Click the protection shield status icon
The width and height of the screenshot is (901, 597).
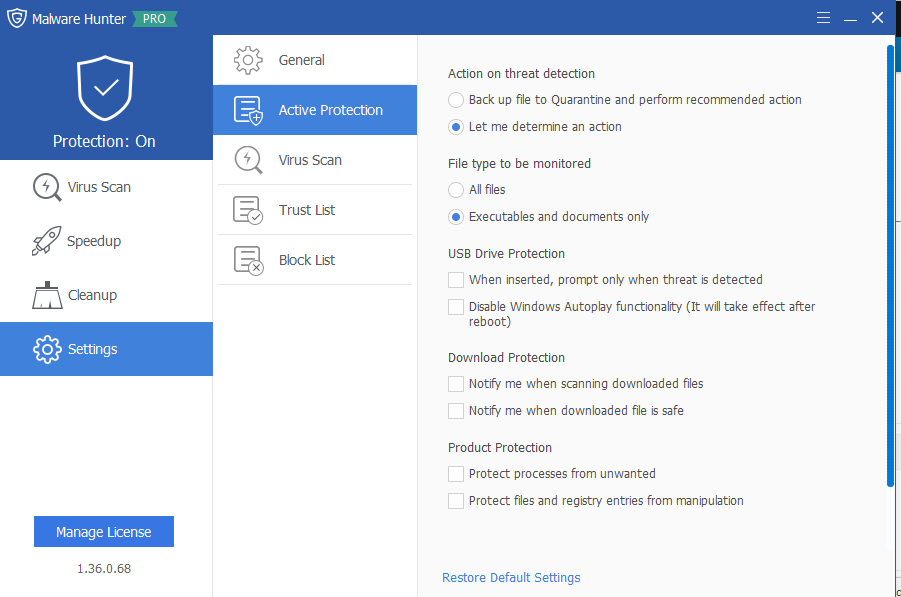[105, 89]
